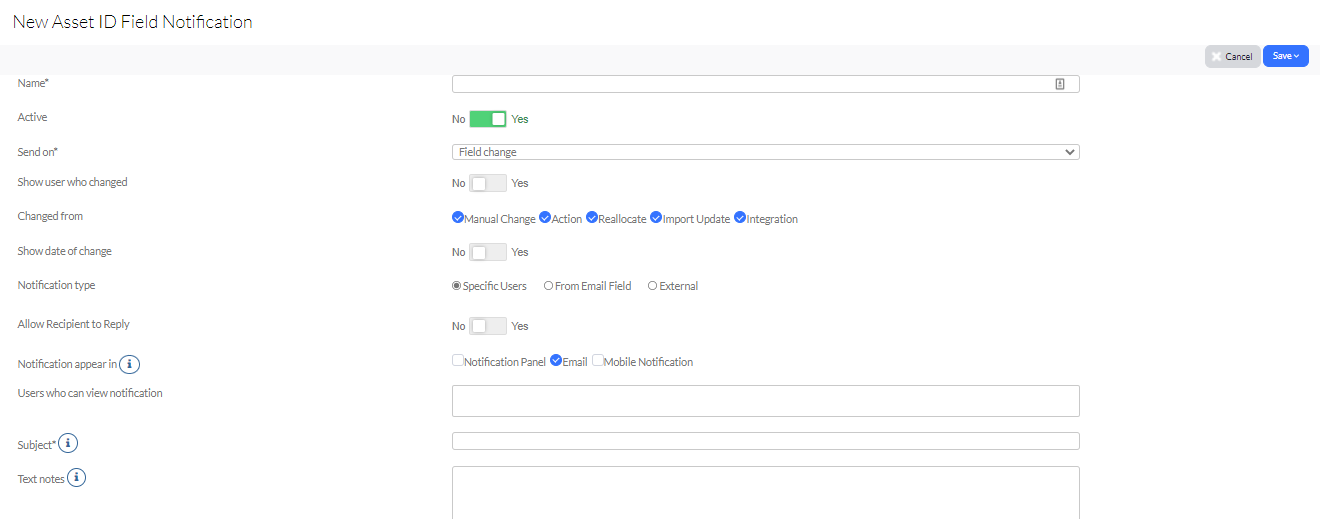
Task: Check the Notification Panel checkbox
Action: [458, 361]
